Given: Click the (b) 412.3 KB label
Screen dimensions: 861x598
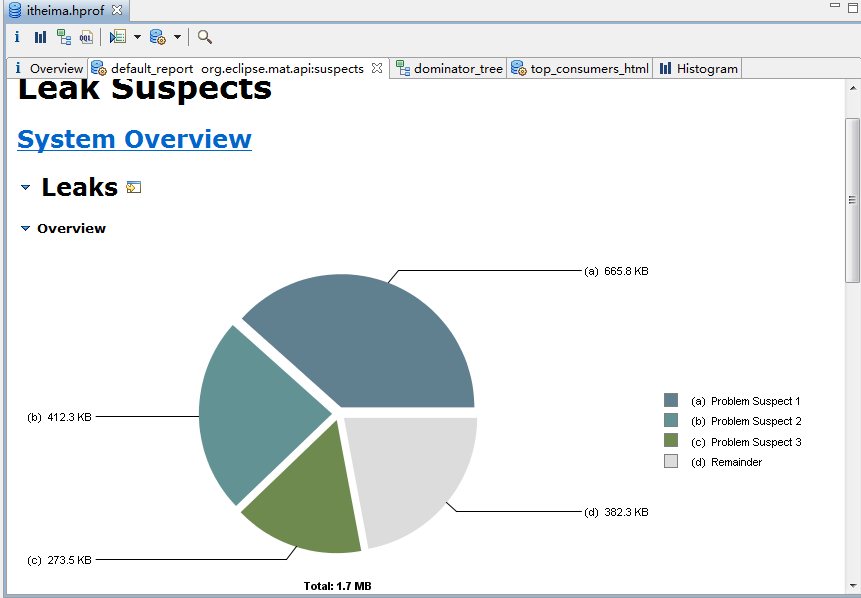Looking at the screenshot, I should tap(59, 417).
